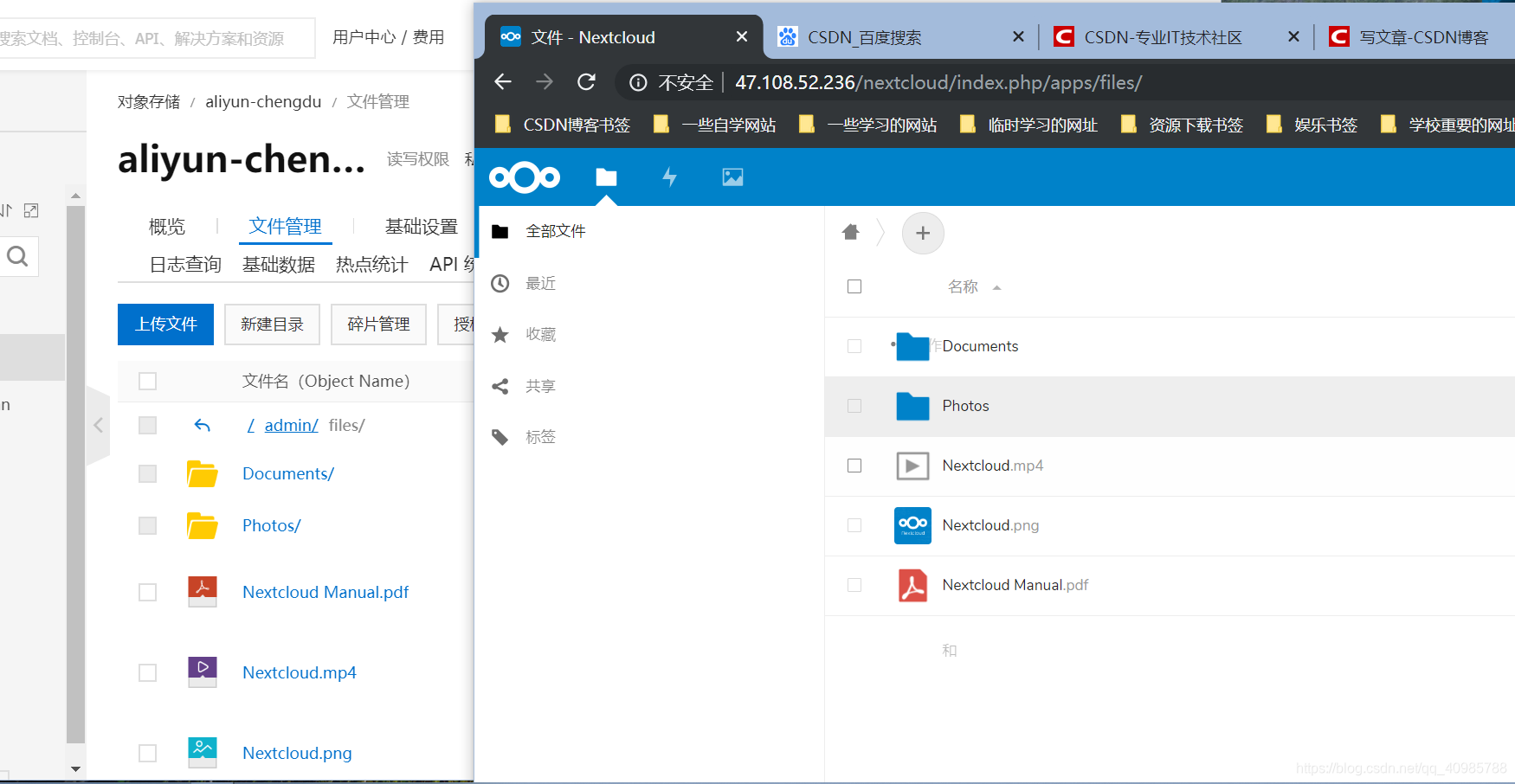Click the Nextcloud.png thumbnail
The width and height of the screenshot is (1515, 784).
(912, 525)
